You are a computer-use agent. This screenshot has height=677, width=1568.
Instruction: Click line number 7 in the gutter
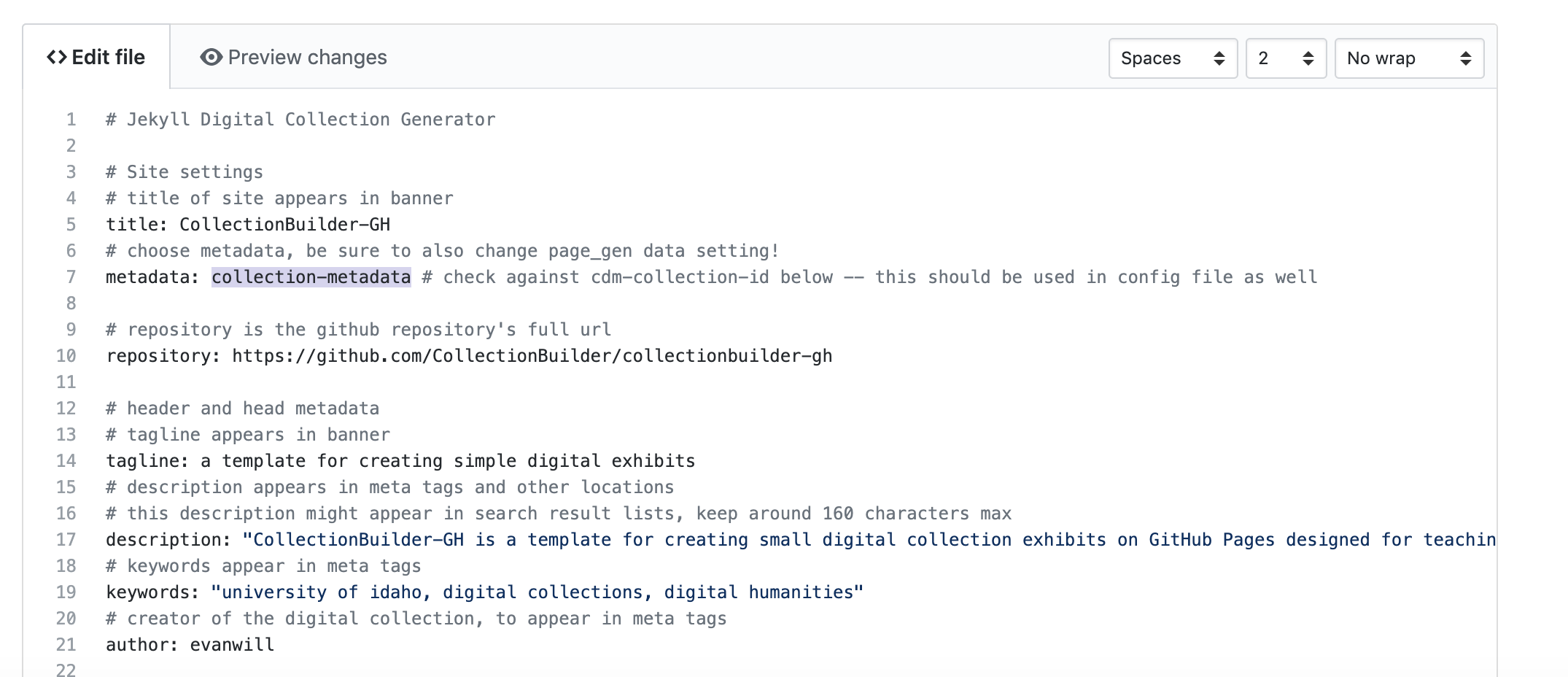(x=71, y=277)
